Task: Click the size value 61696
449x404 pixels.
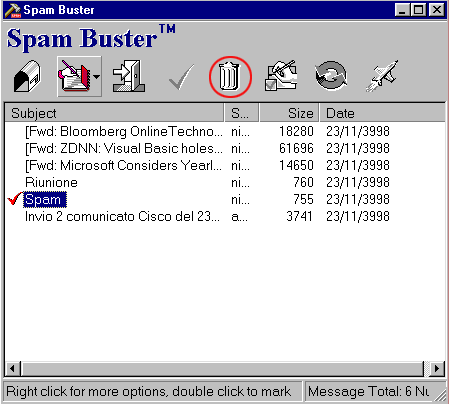Action: coord(296,148)
